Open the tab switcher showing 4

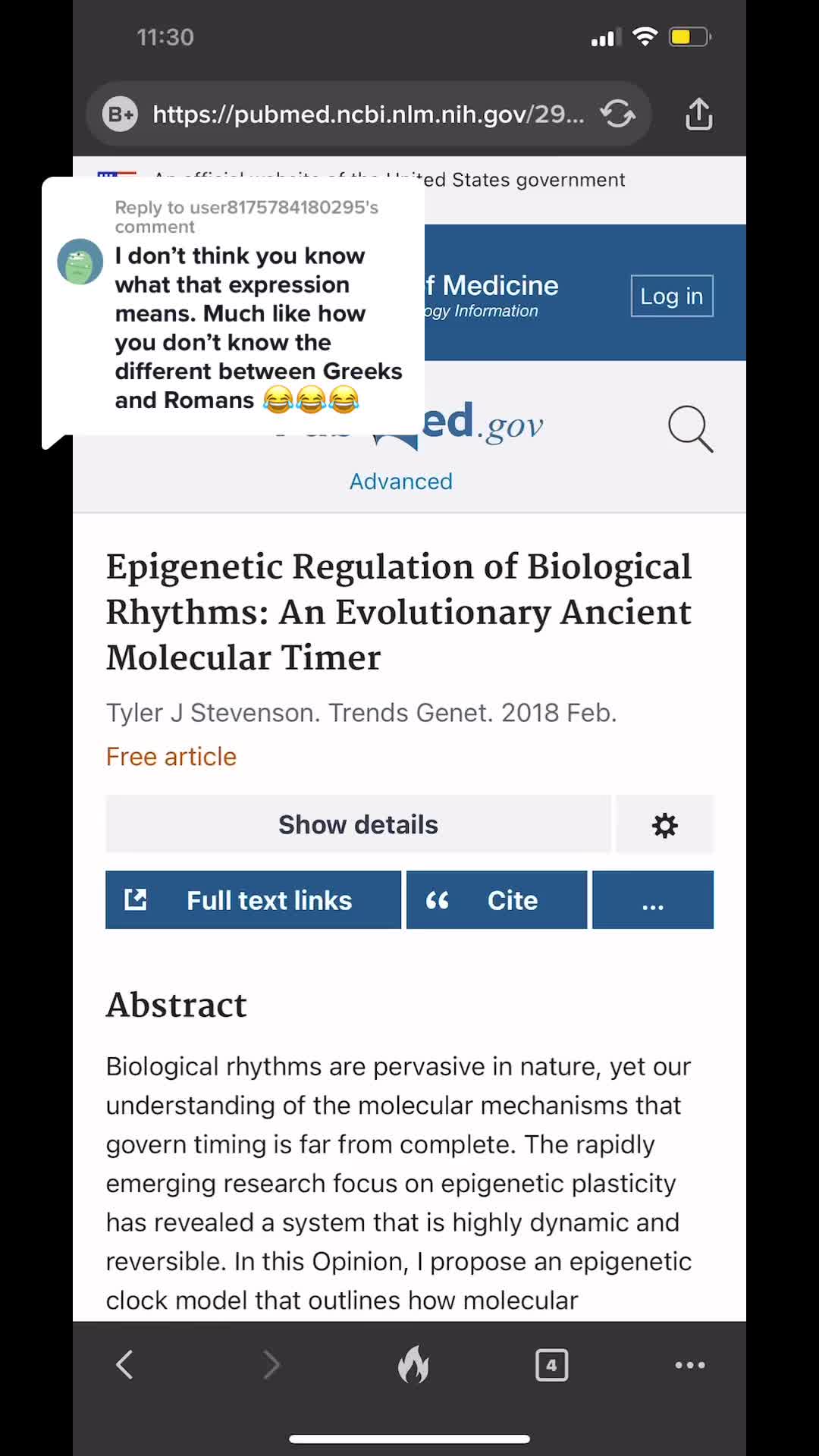coord(551,1365)
